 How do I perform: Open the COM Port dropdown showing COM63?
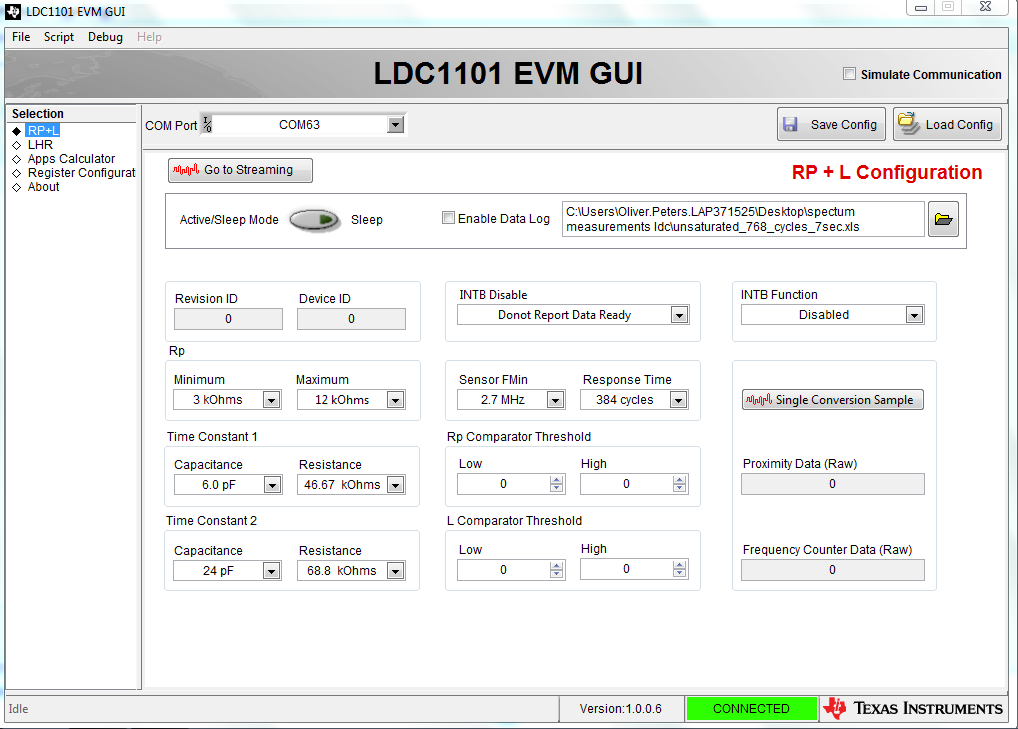click(x=395, y=125)
